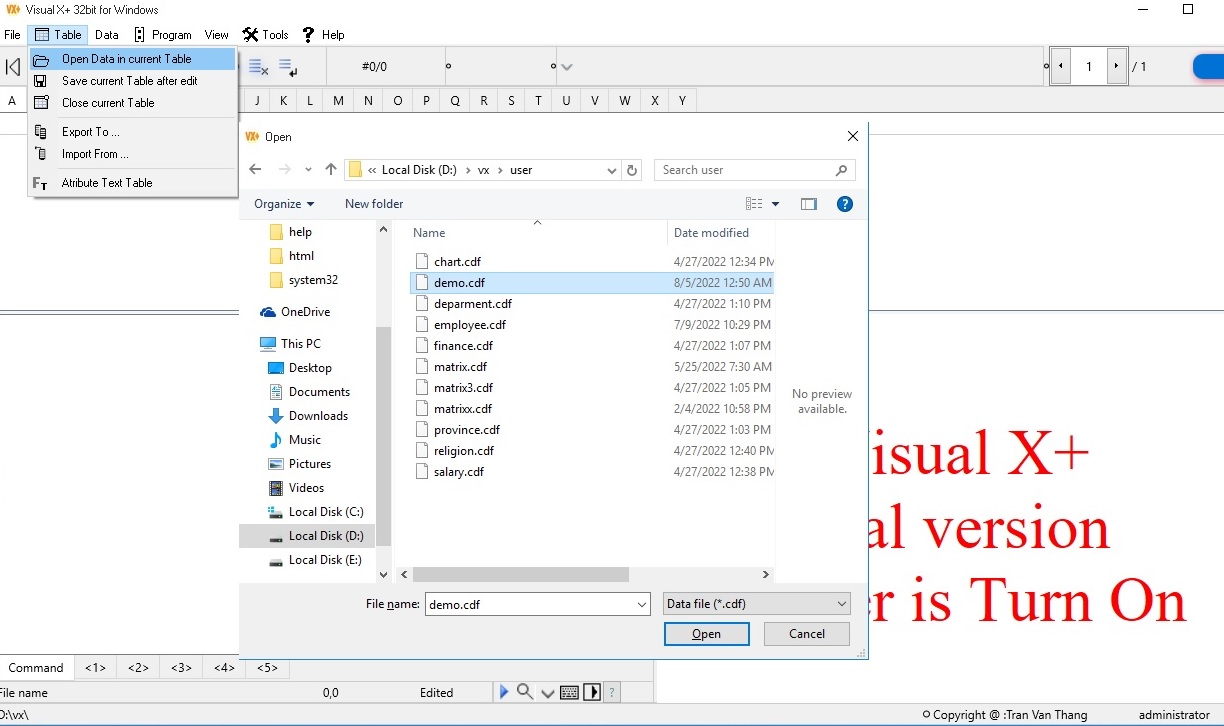Image resolution: width=1224 pixels, height=726 pixels.
Task: Click the Open button to load demo.cdf
Action: (706, 633)
